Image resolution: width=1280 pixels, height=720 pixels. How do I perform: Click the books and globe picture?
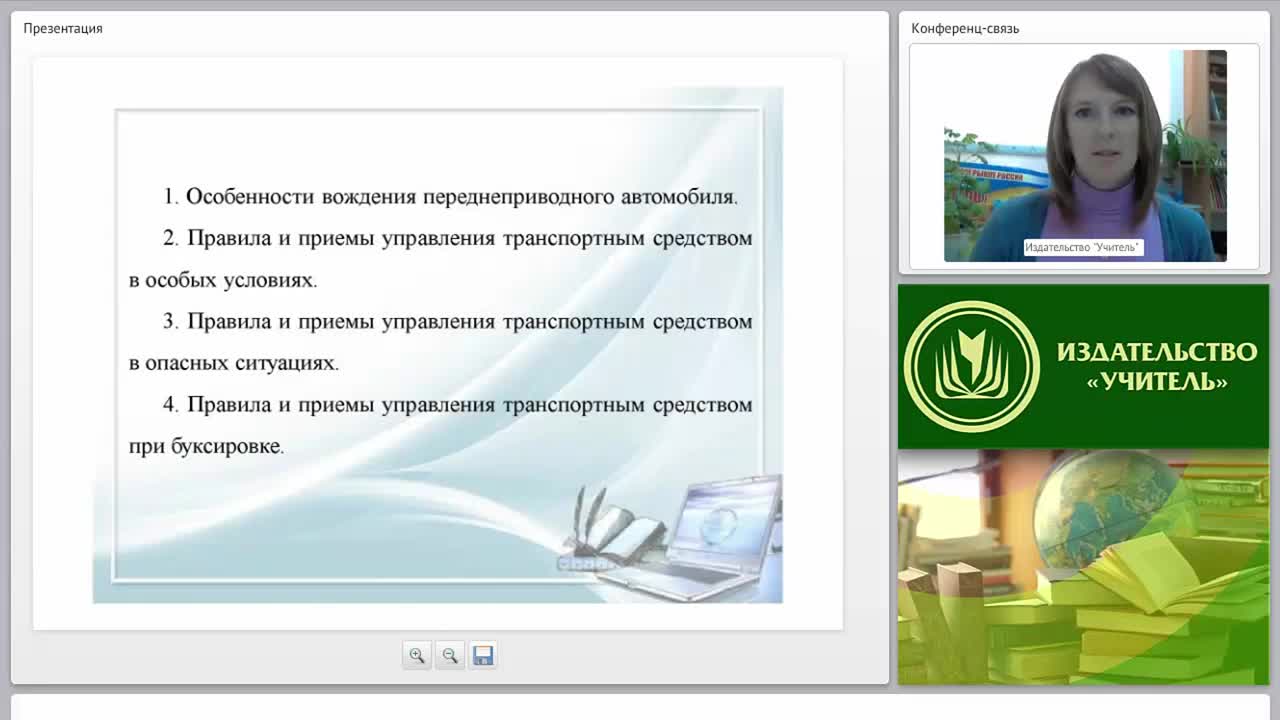click(1083, 567)
